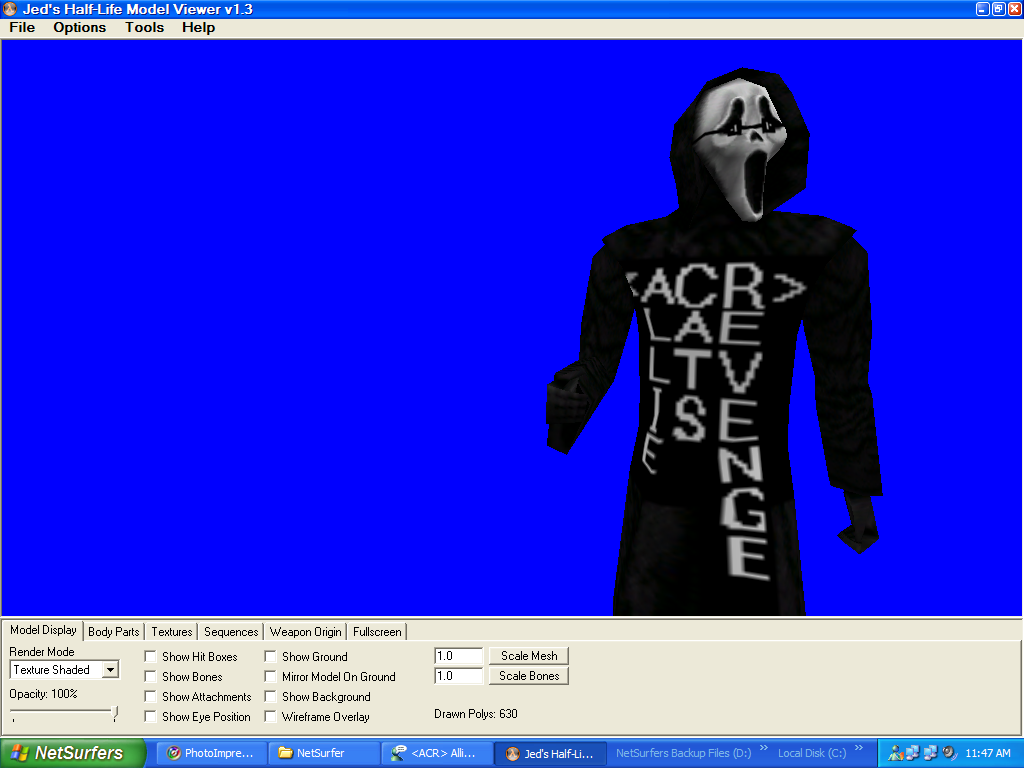
Task: Enable Mirror Model On Ground checkbox
Action: pos(270,677)
